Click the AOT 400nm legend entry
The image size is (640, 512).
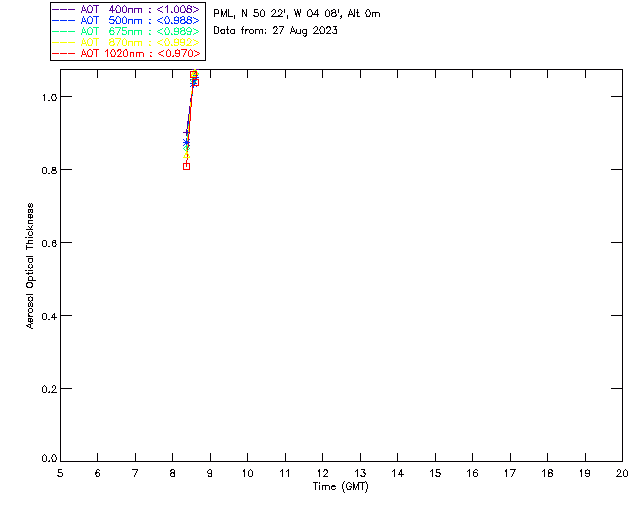coord(127,9)
